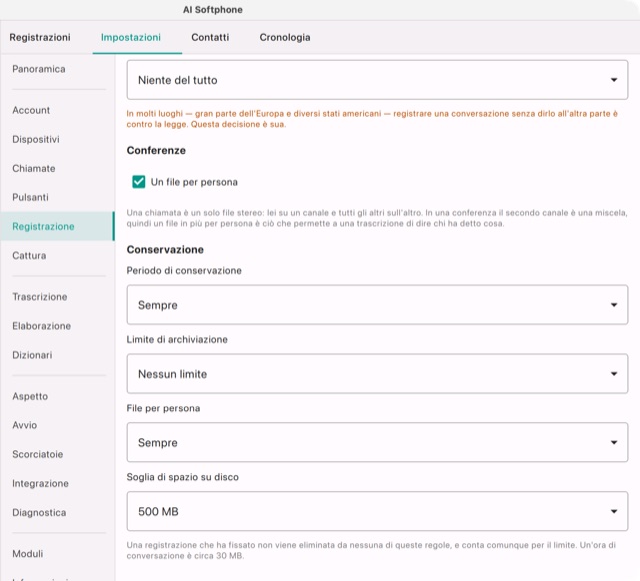Open the Limite di archiviazione dropdown
Image resolution: width=640 pixels, height=581 pixels.
(x=377, y=374)
